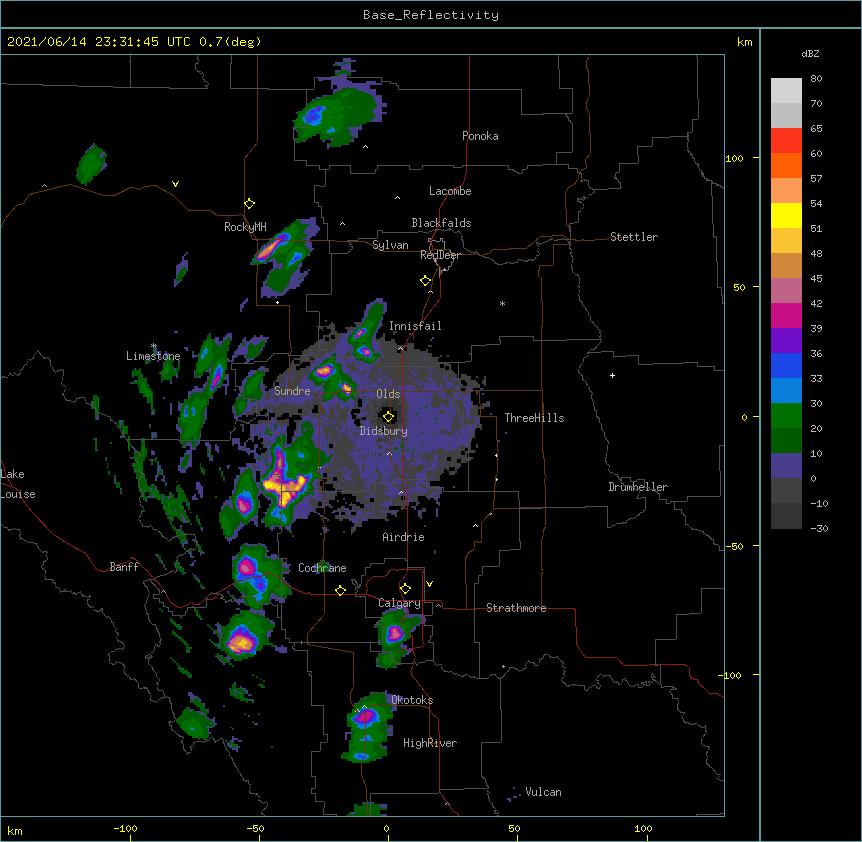Pick the red 65 dBZ legend swatch
Viewport: 862px width, 842px height.
786,141
